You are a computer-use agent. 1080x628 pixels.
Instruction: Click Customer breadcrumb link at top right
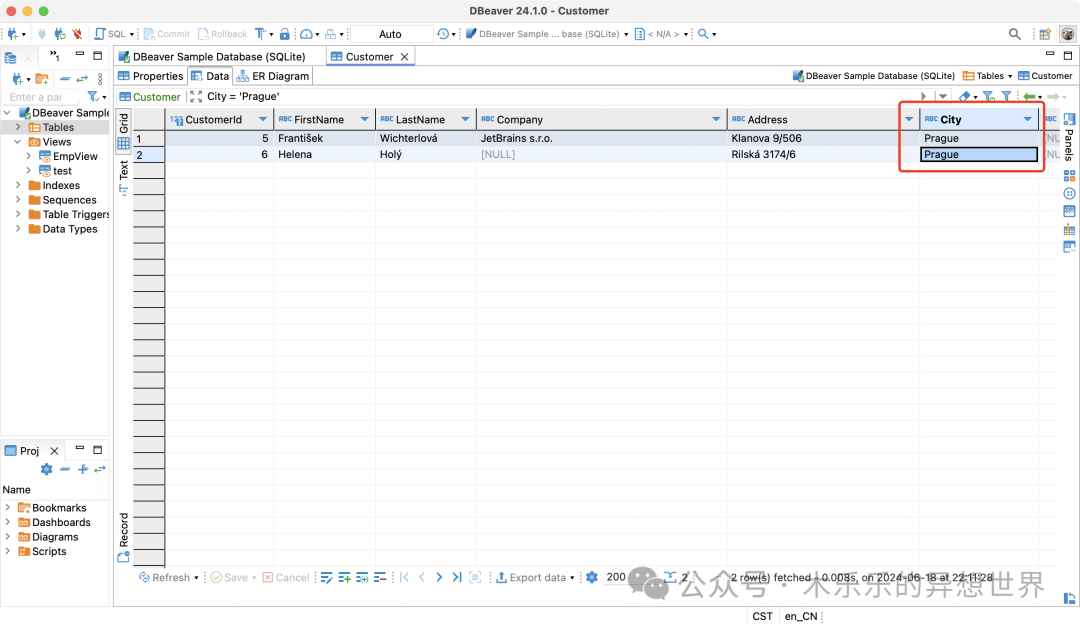(1046, 76)
